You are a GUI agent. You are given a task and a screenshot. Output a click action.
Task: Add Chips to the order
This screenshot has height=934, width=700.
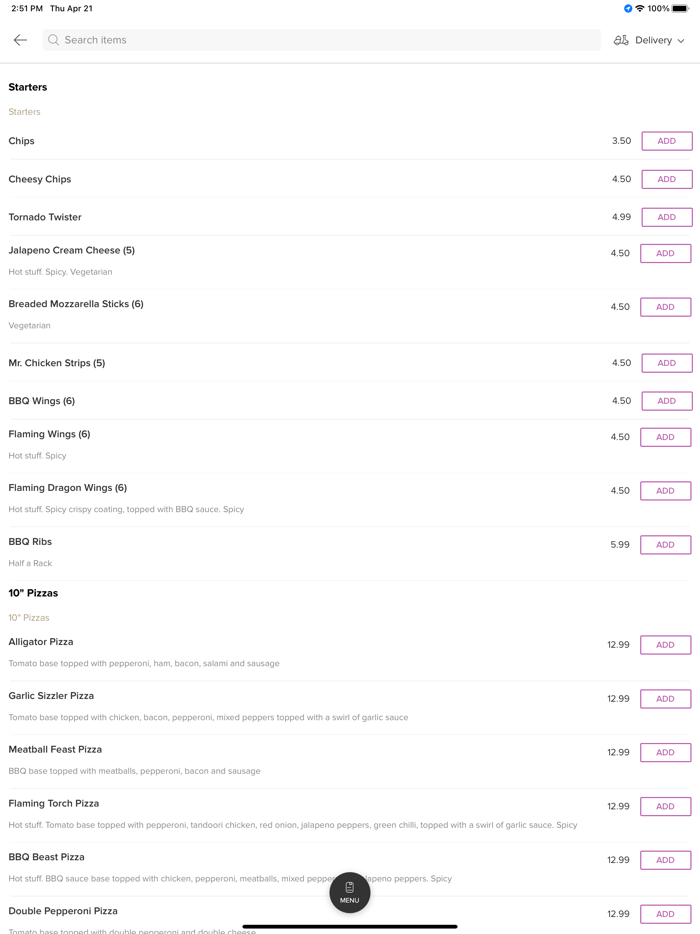click(x=666, y=141)
